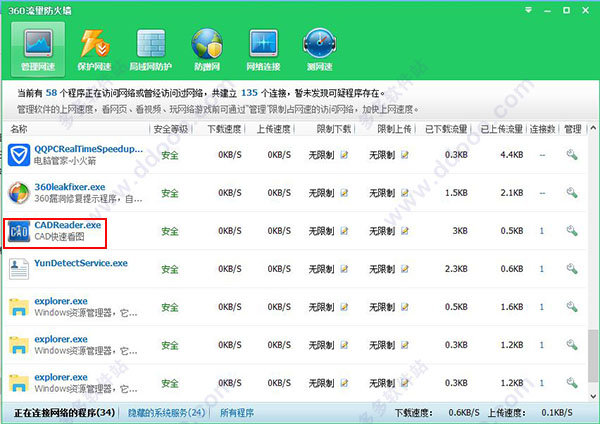
Task: Open the 保护网速 lightning icon
Action: [x=95, y=44]
